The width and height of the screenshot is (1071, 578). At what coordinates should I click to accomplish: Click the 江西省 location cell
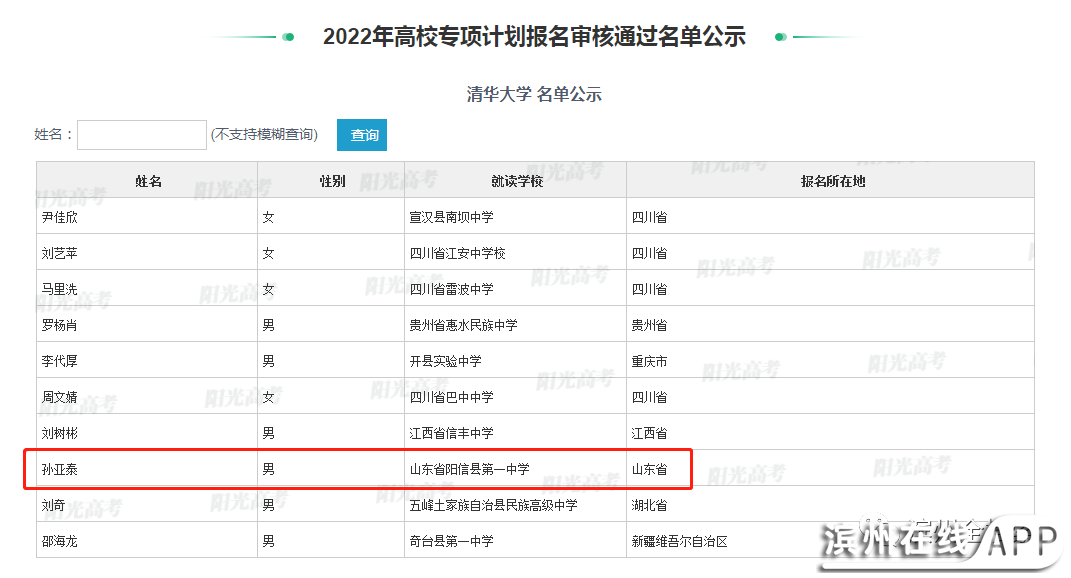pyautogui.click(x=649, y=433)
